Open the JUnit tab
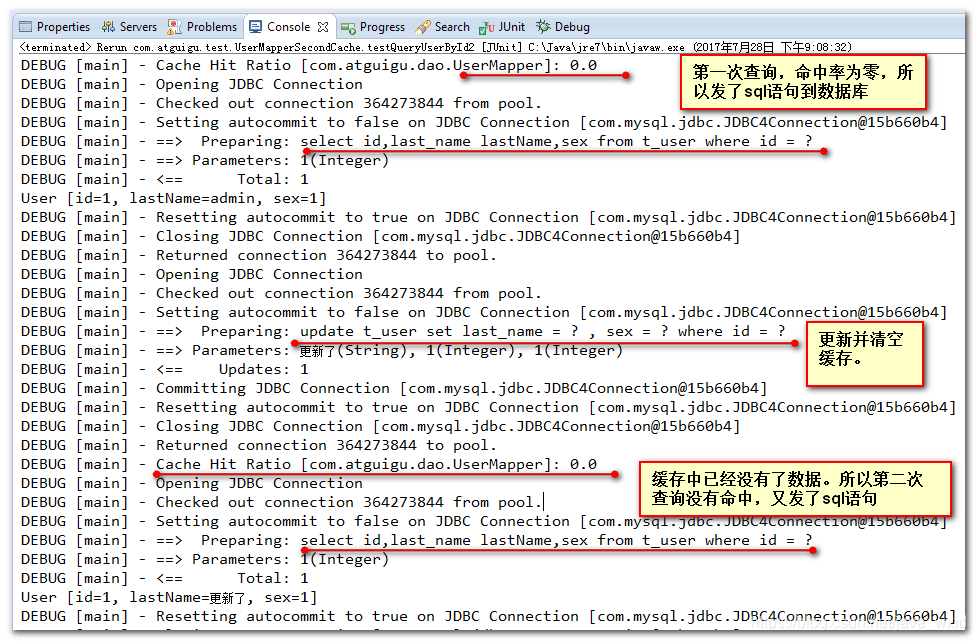The width and height of the screenshot is (976, 641). (x=502, y=27)
